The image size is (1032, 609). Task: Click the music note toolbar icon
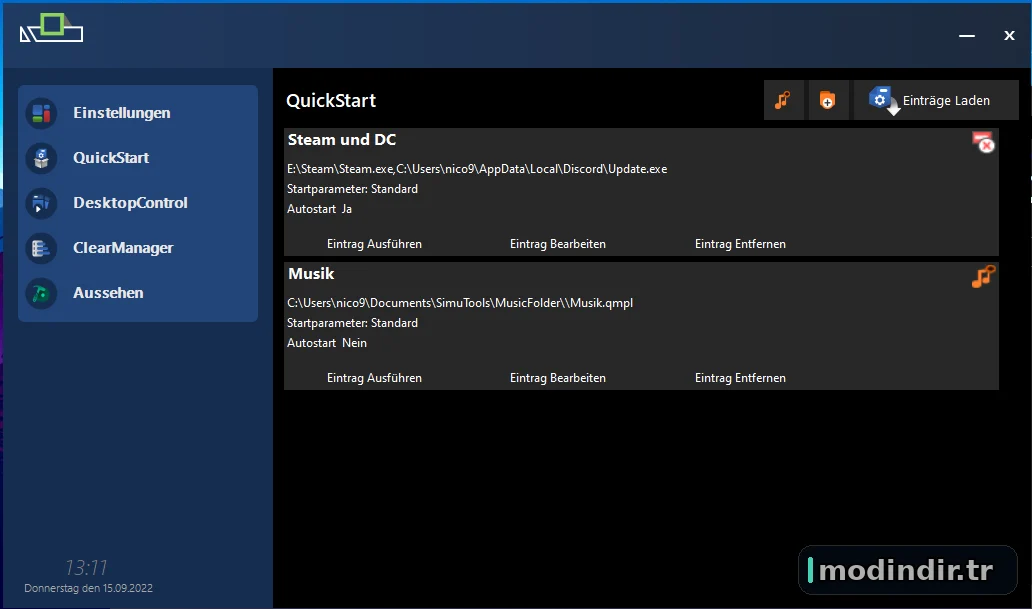pyautogui.click(x=783, y=100)
